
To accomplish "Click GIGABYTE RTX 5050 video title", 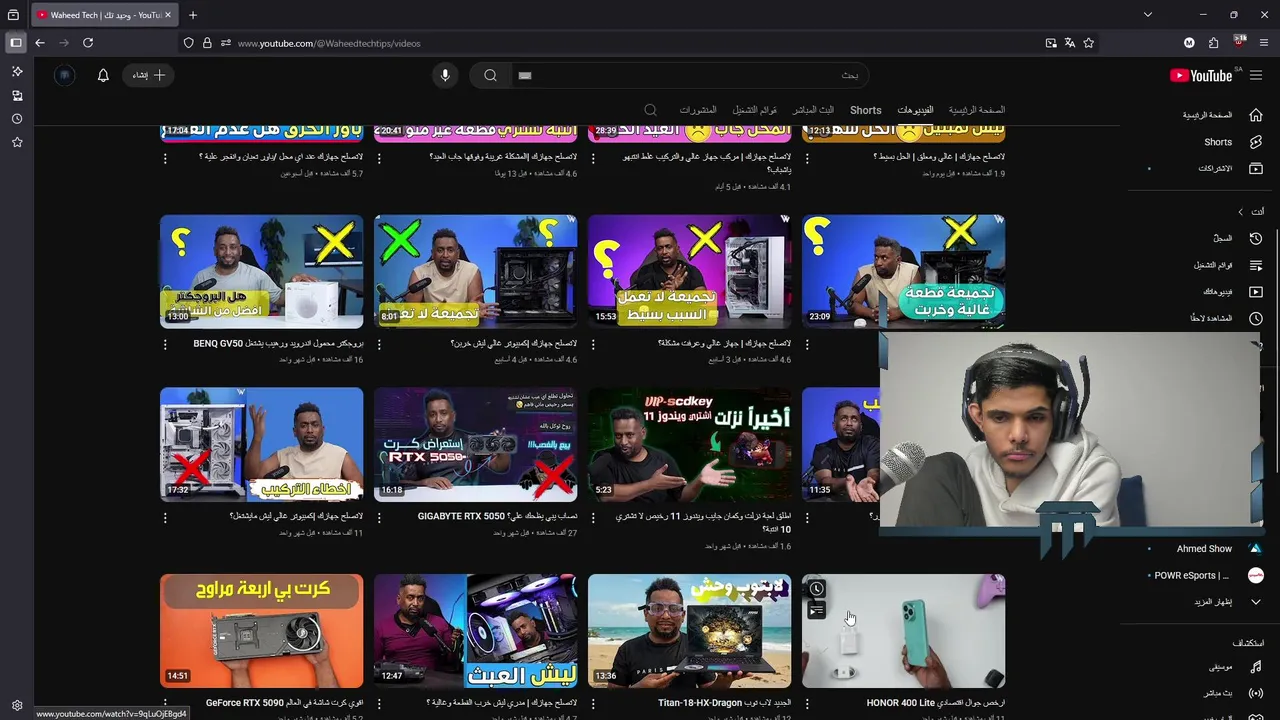I will [497, 516].
